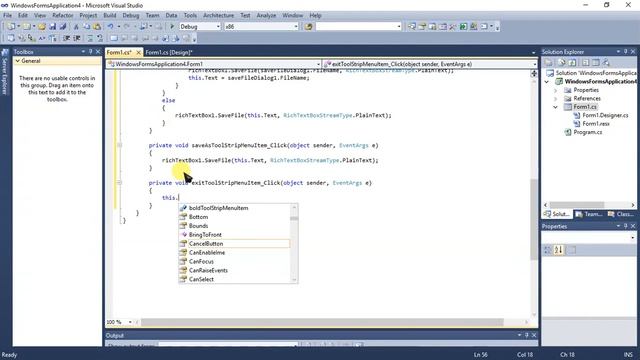Click the View Code icon in Solution Explorer toolbar
The width and height of the screenshot is (640, 360).
(x=585, y=62)
